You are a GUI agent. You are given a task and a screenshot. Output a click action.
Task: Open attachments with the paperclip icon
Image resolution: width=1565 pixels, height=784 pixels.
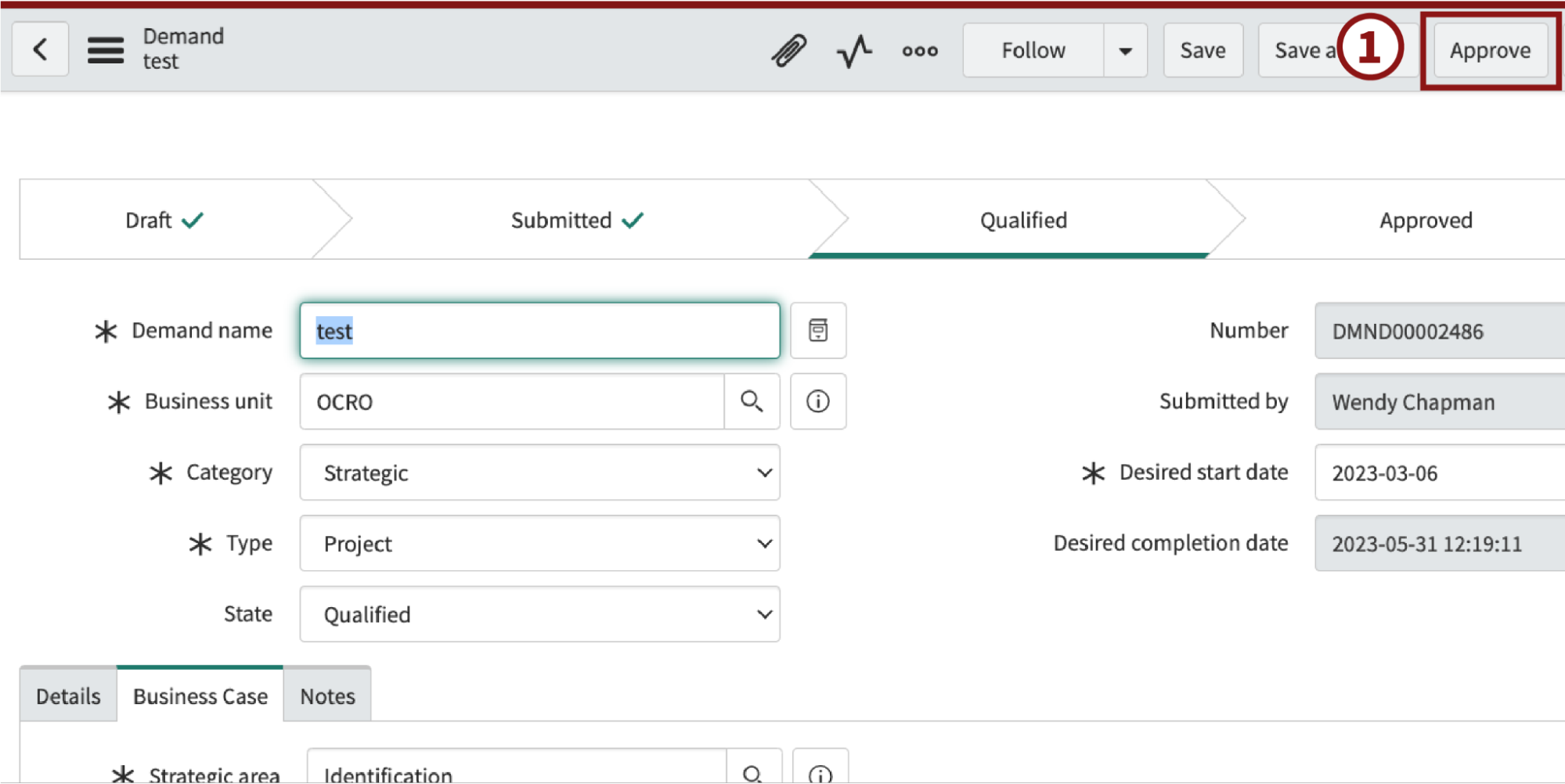coord(789,49)
